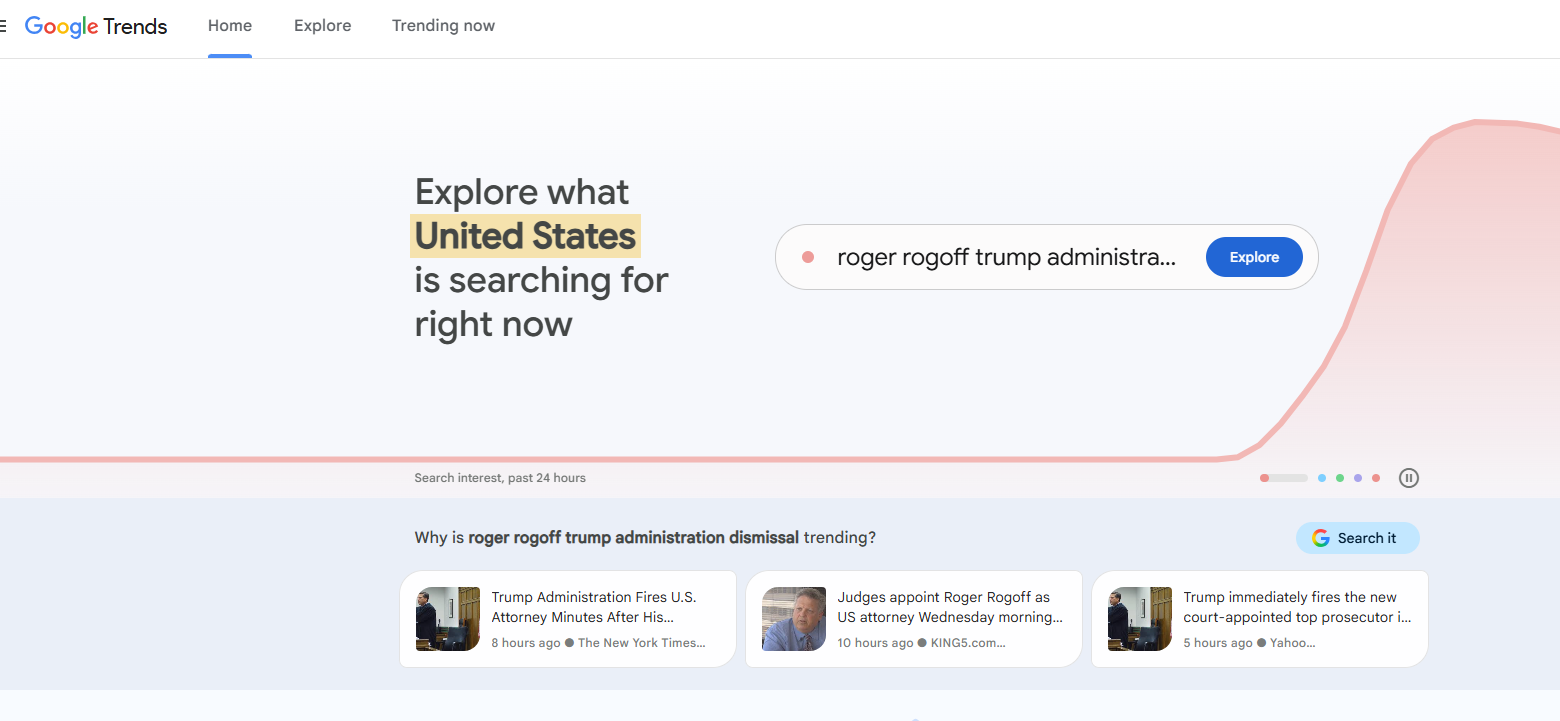1560x721 pixels.
Task: Click the blue Explore button
Action: [x=1254, y=257]
